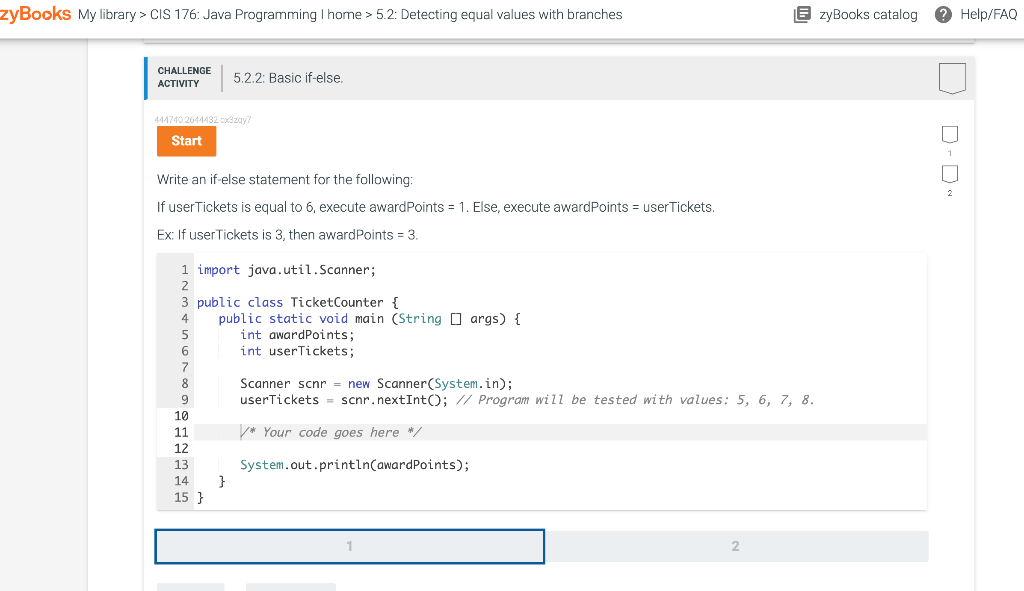
Task: Expand the code editor gutter at line 11
Action: 178,432
